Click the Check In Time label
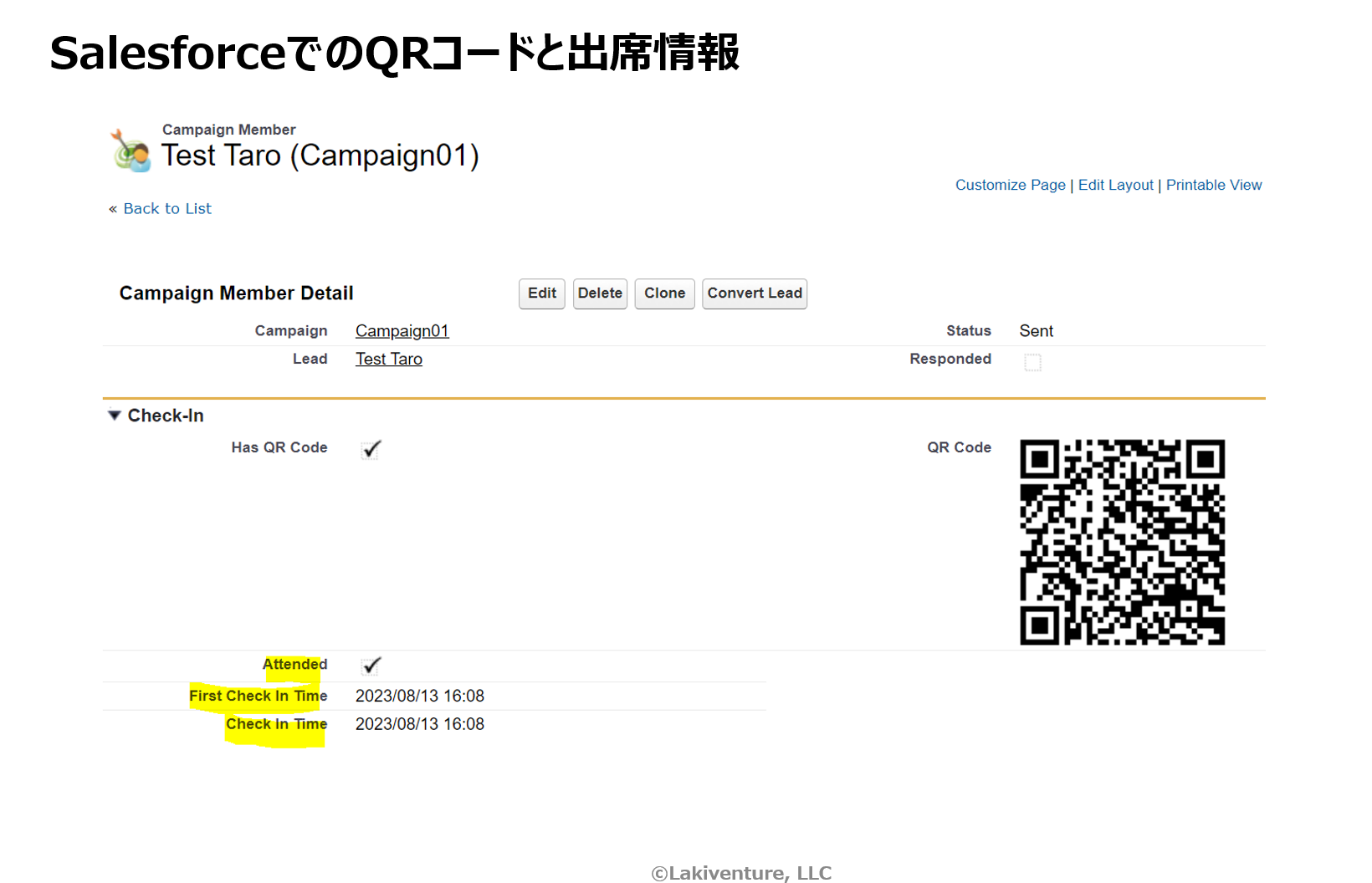Screen dimensions: 1372x883 [277, 724]
